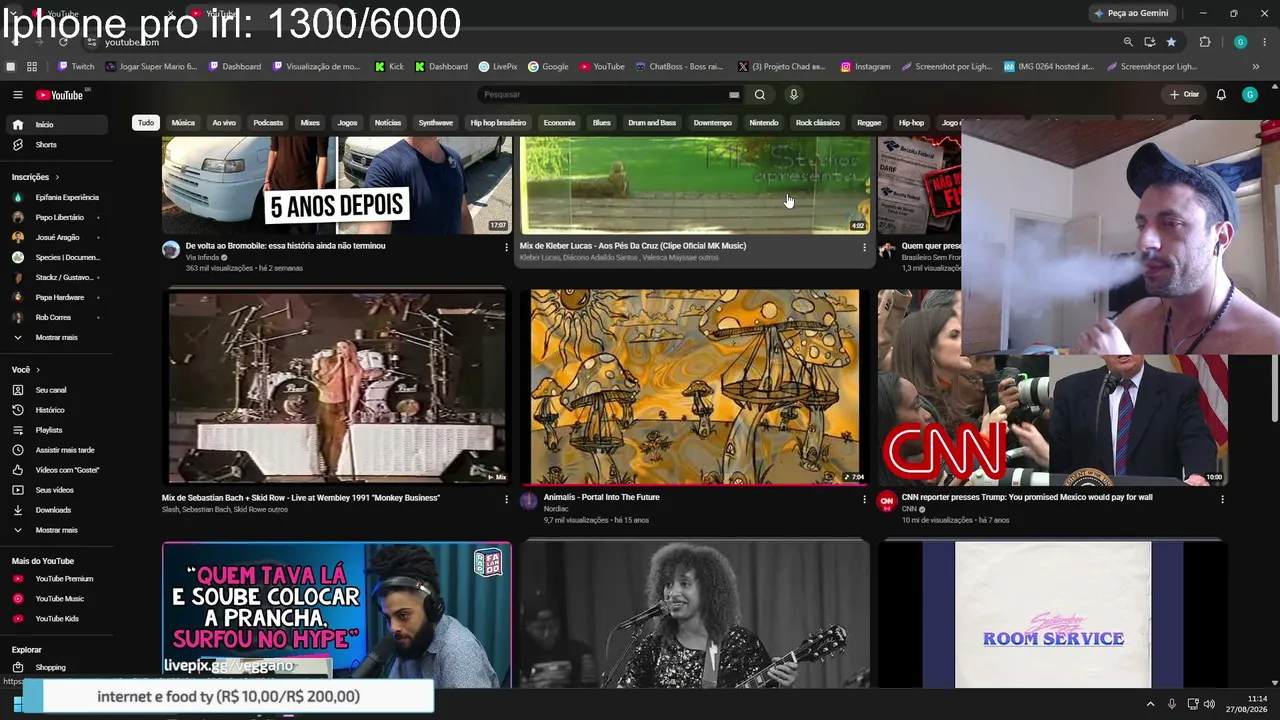
Task: Bookmark this page with the star icon
Action: pos(1171,42)
